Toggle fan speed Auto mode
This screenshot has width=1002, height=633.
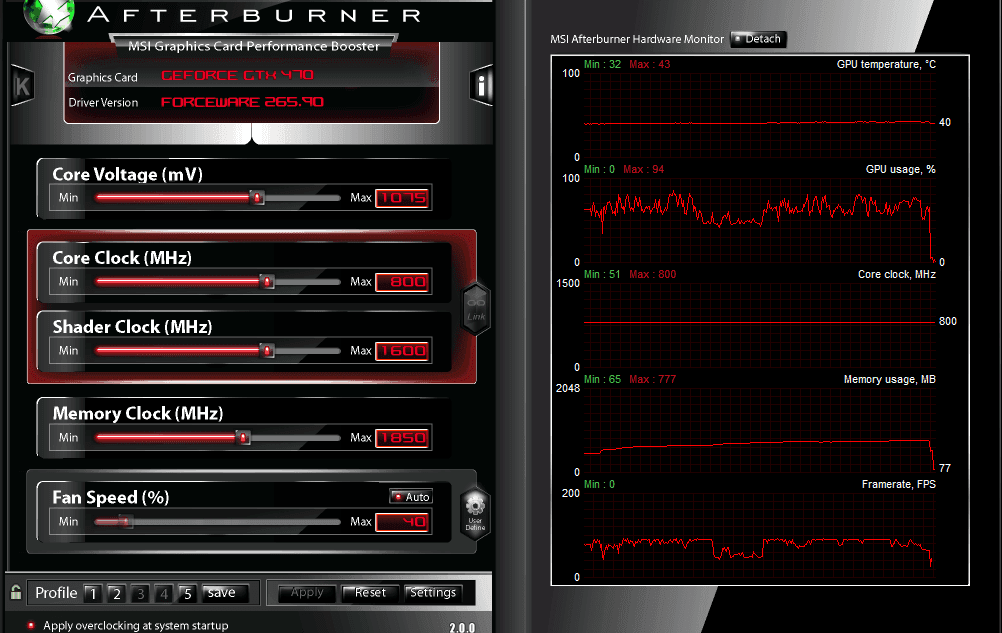411,496
